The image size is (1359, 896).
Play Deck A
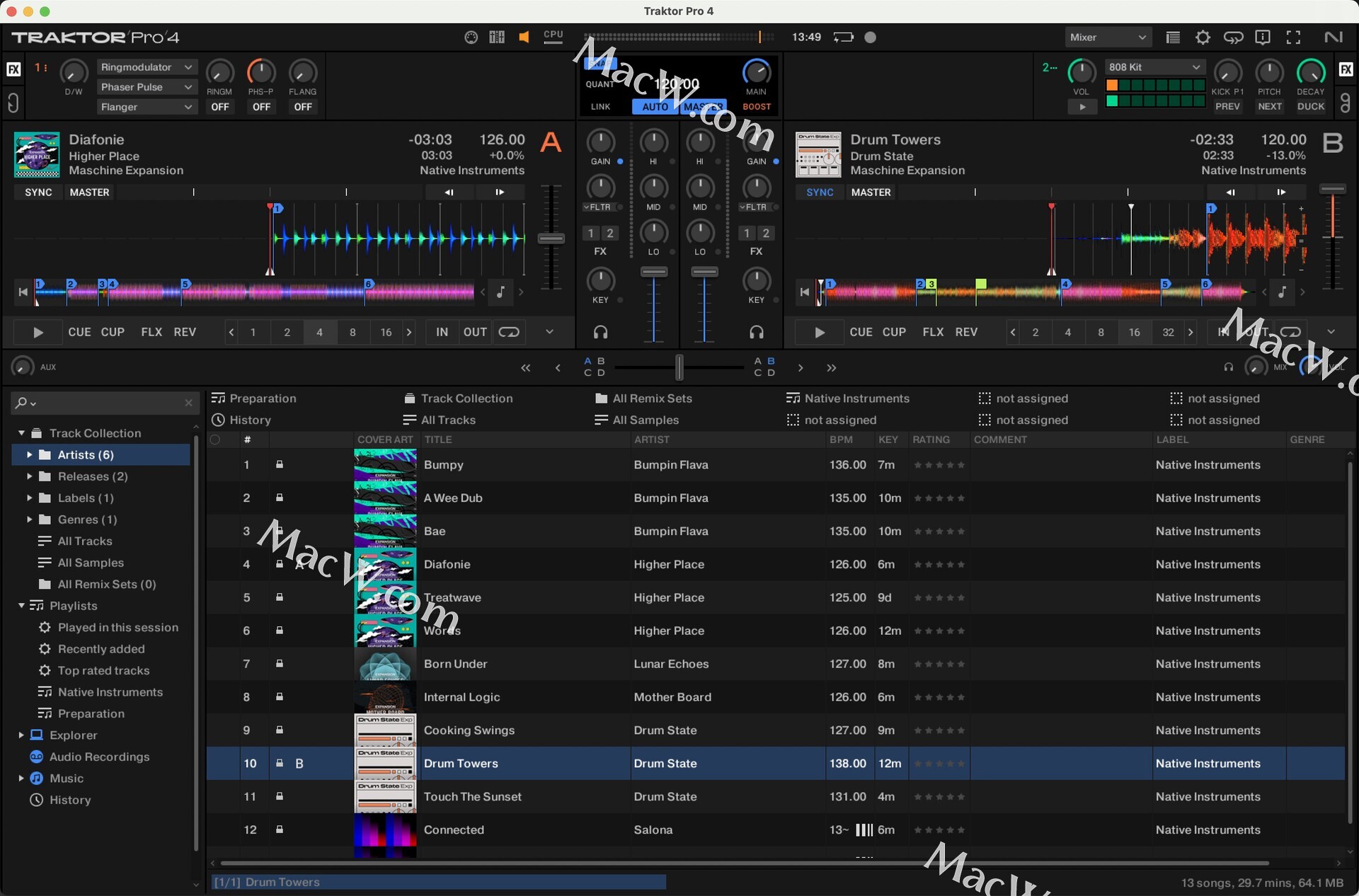pos(38,332)
